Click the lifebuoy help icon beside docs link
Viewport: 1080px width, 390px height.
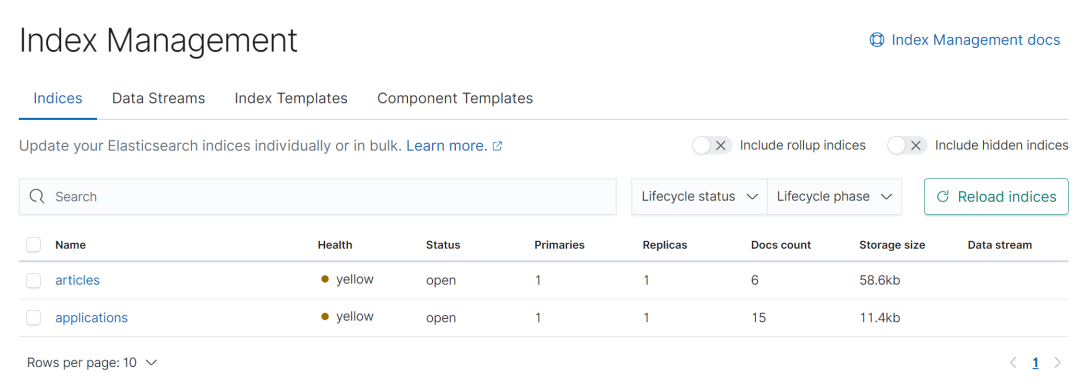(877, 40)
